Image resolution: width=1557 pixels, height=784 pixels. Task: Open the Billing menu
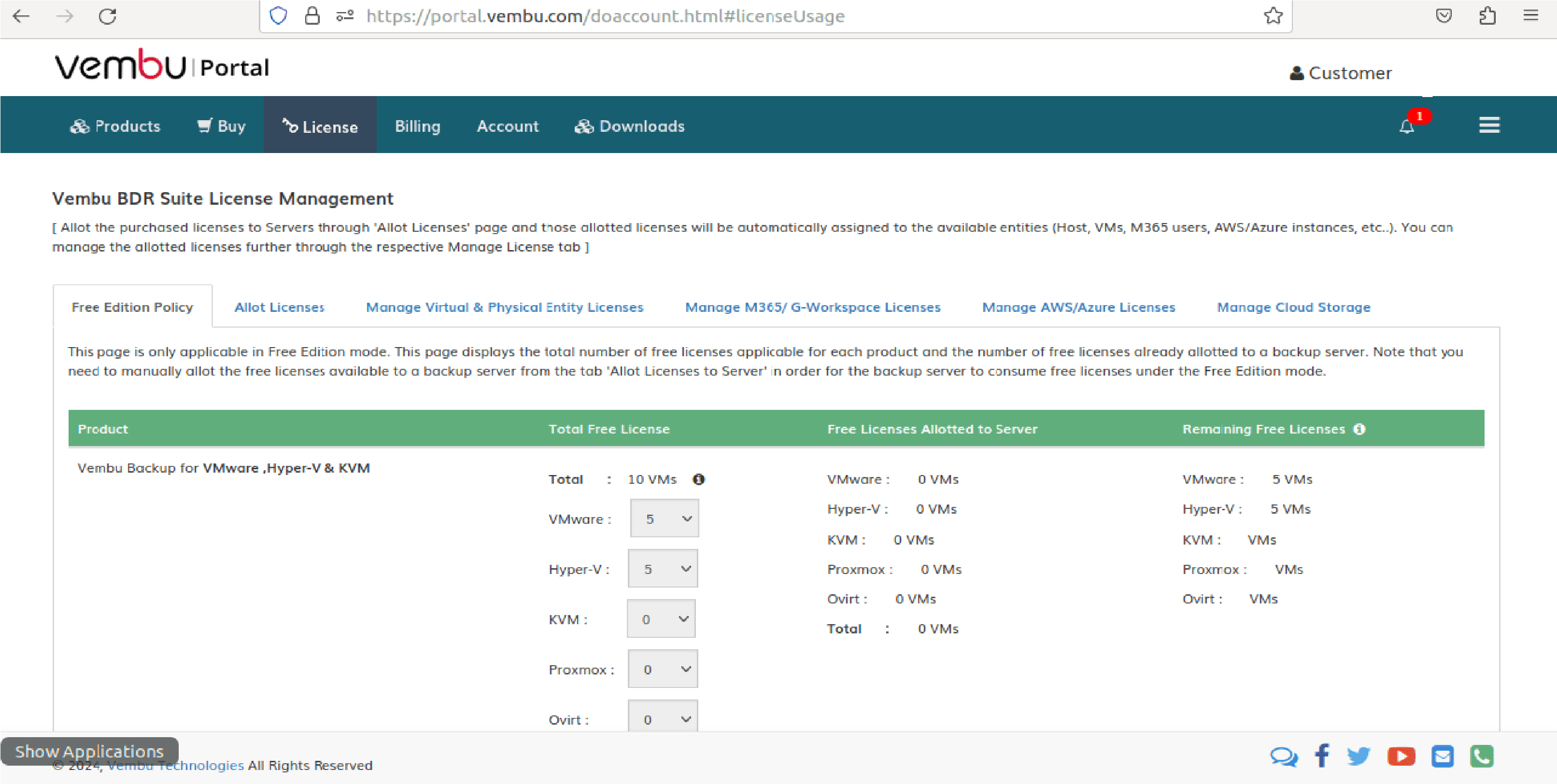(x=418, y=126)
